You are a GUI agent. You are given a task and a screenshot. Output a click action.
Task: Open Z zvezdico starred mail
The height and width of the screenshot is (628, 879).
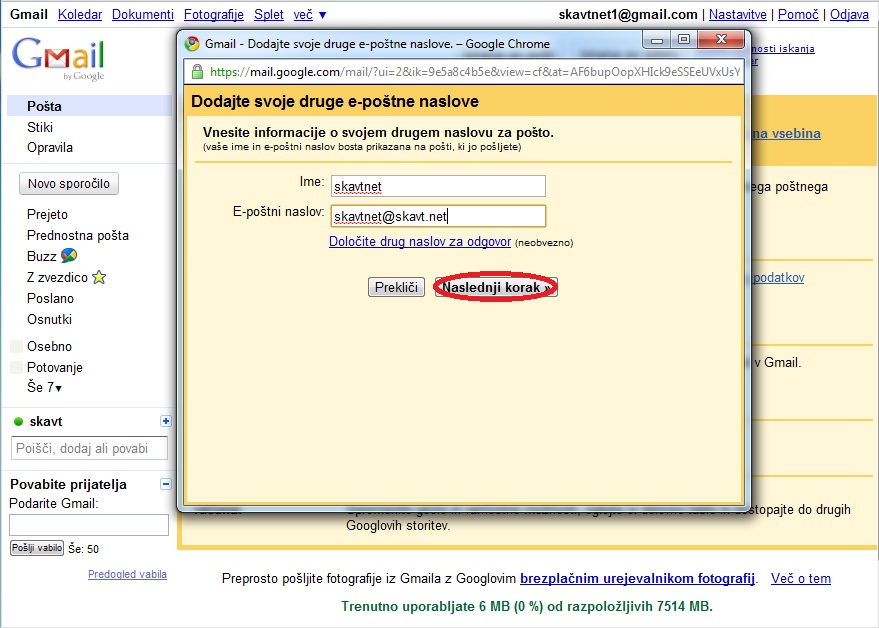coord(57,278)
